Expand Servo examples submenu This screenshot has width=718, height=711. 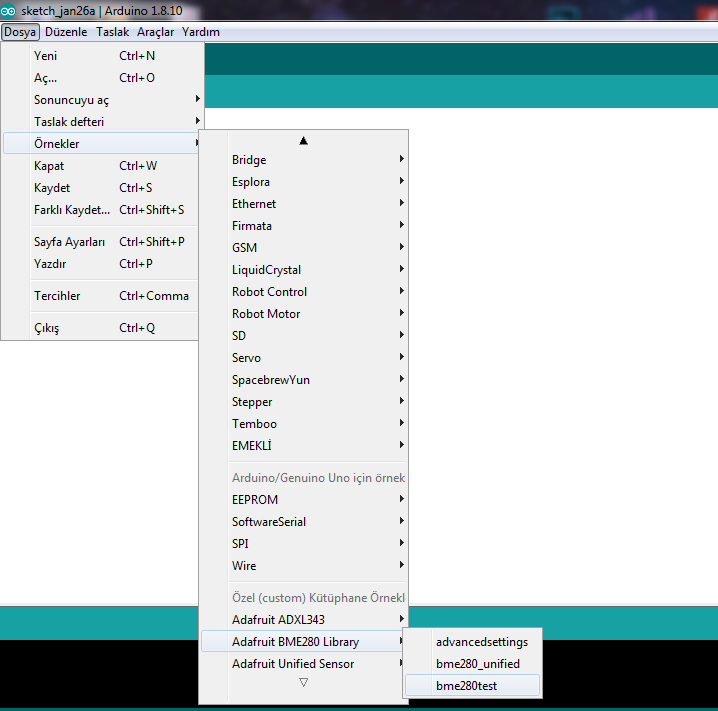304,358
